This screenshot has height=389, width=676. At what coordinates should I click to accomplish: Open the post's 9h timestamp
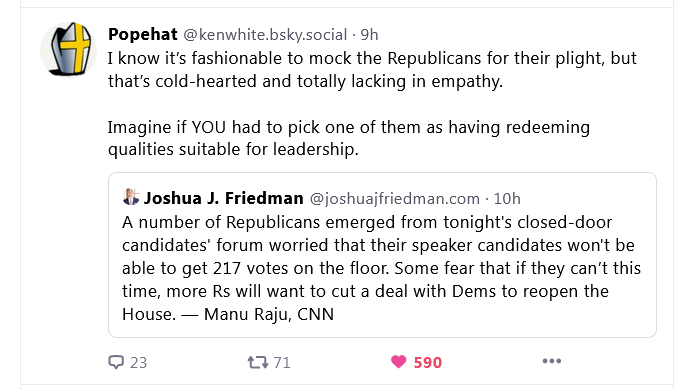369,35
